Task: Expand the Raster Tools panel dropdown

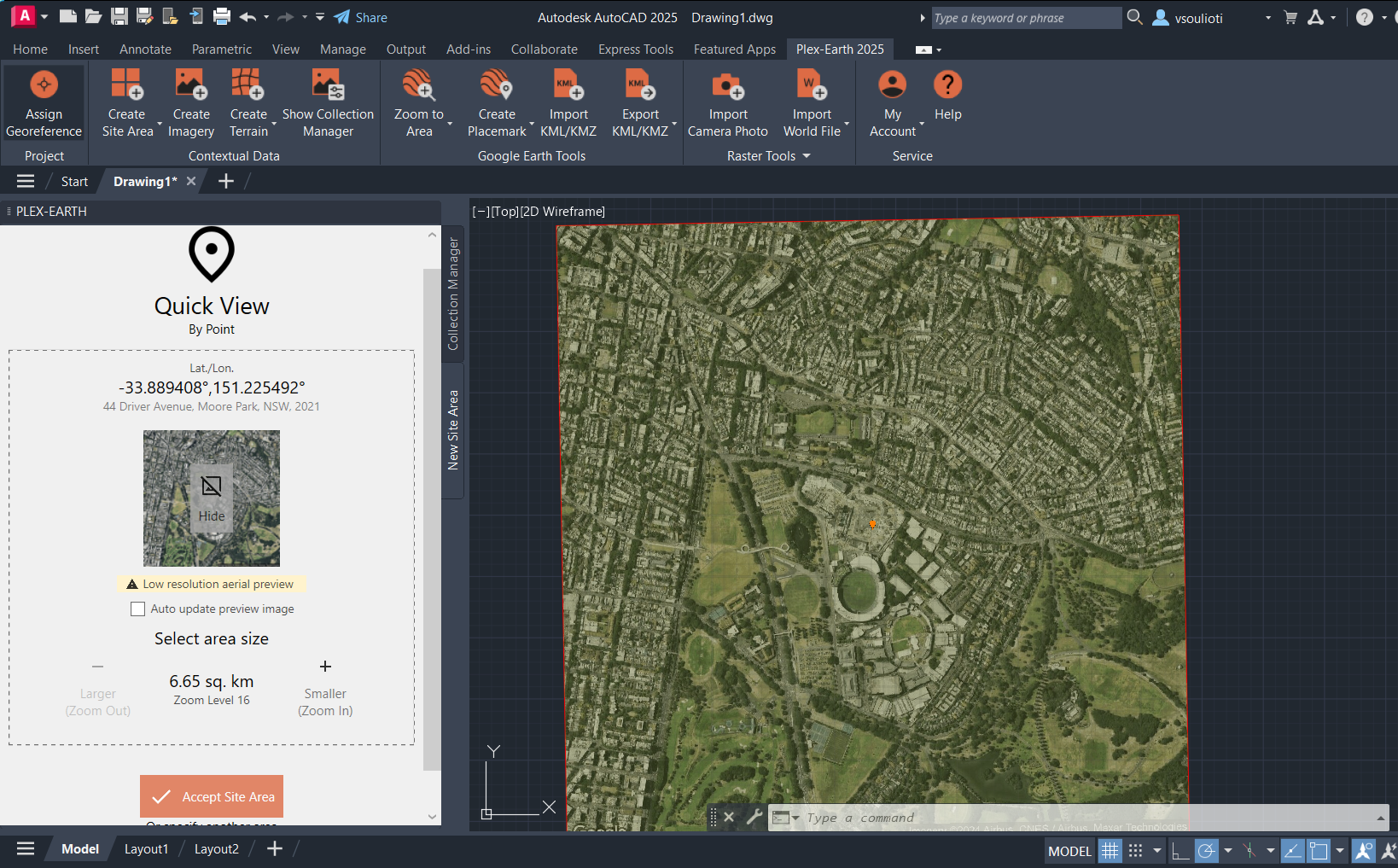Action: point(807,156)
